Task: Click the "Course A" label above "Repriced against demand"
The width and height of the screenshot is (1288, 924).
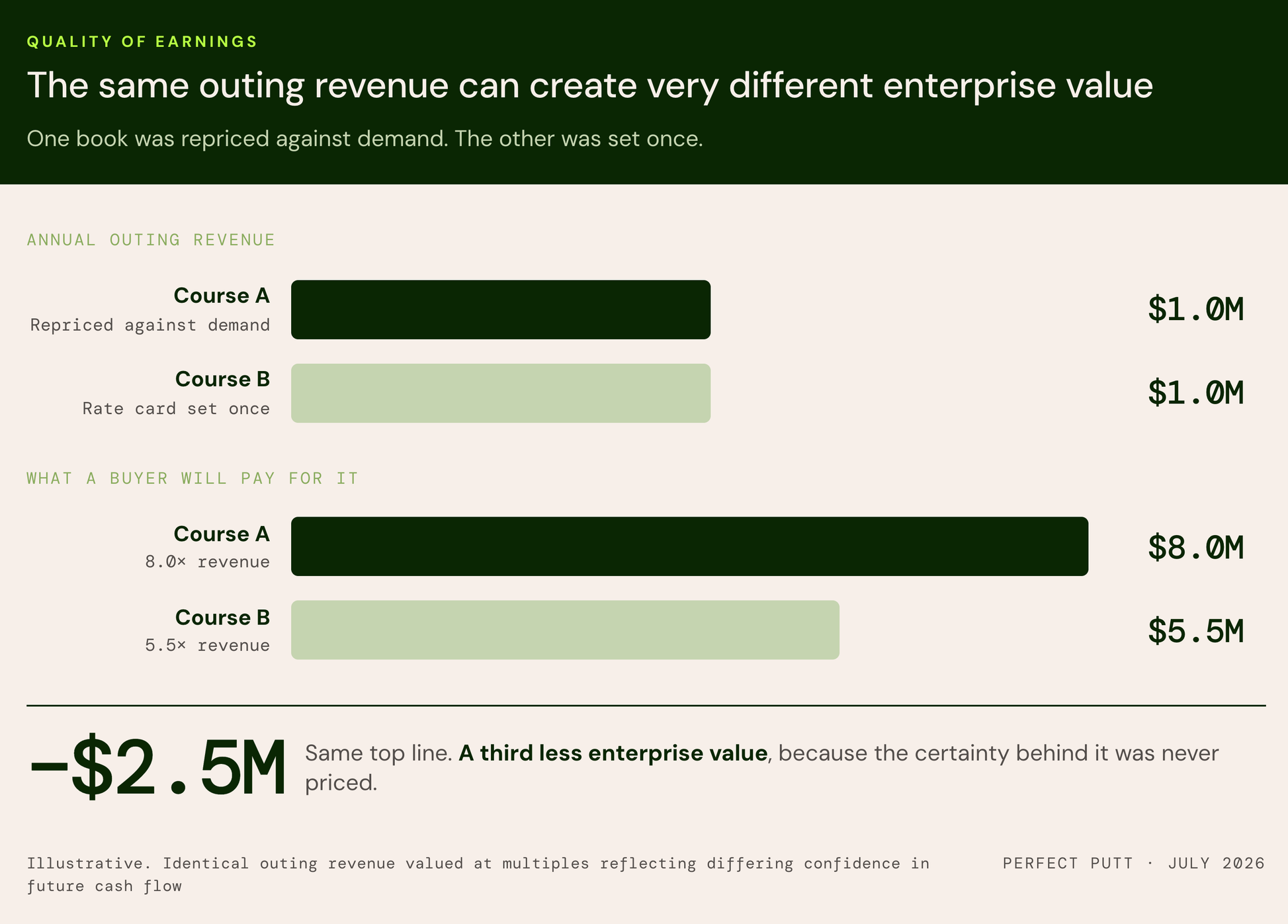Action: click(x=222, y=296)
